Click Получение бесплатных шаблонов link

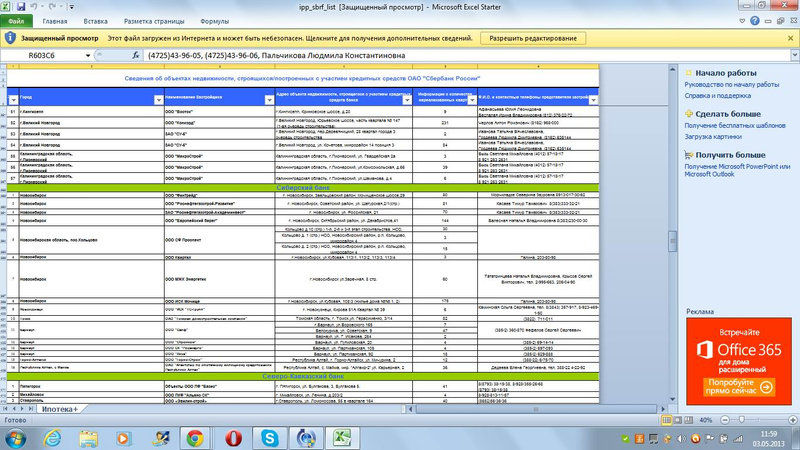(736, 126)
